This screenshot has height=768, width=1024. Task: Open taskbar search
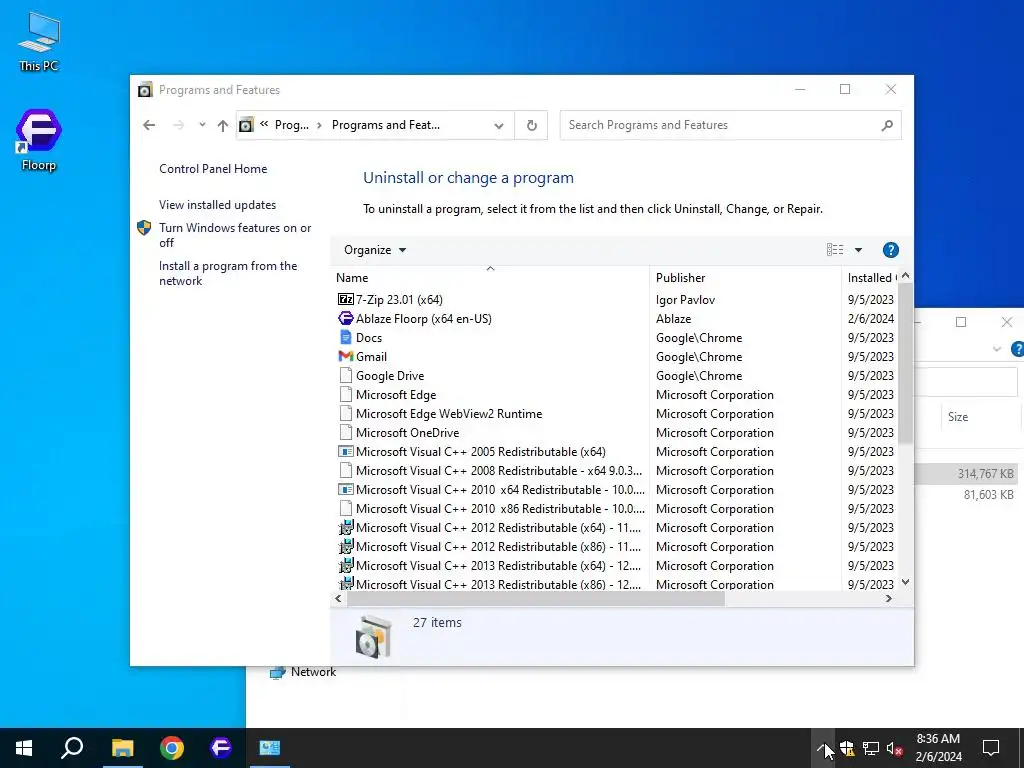point(72,748)
